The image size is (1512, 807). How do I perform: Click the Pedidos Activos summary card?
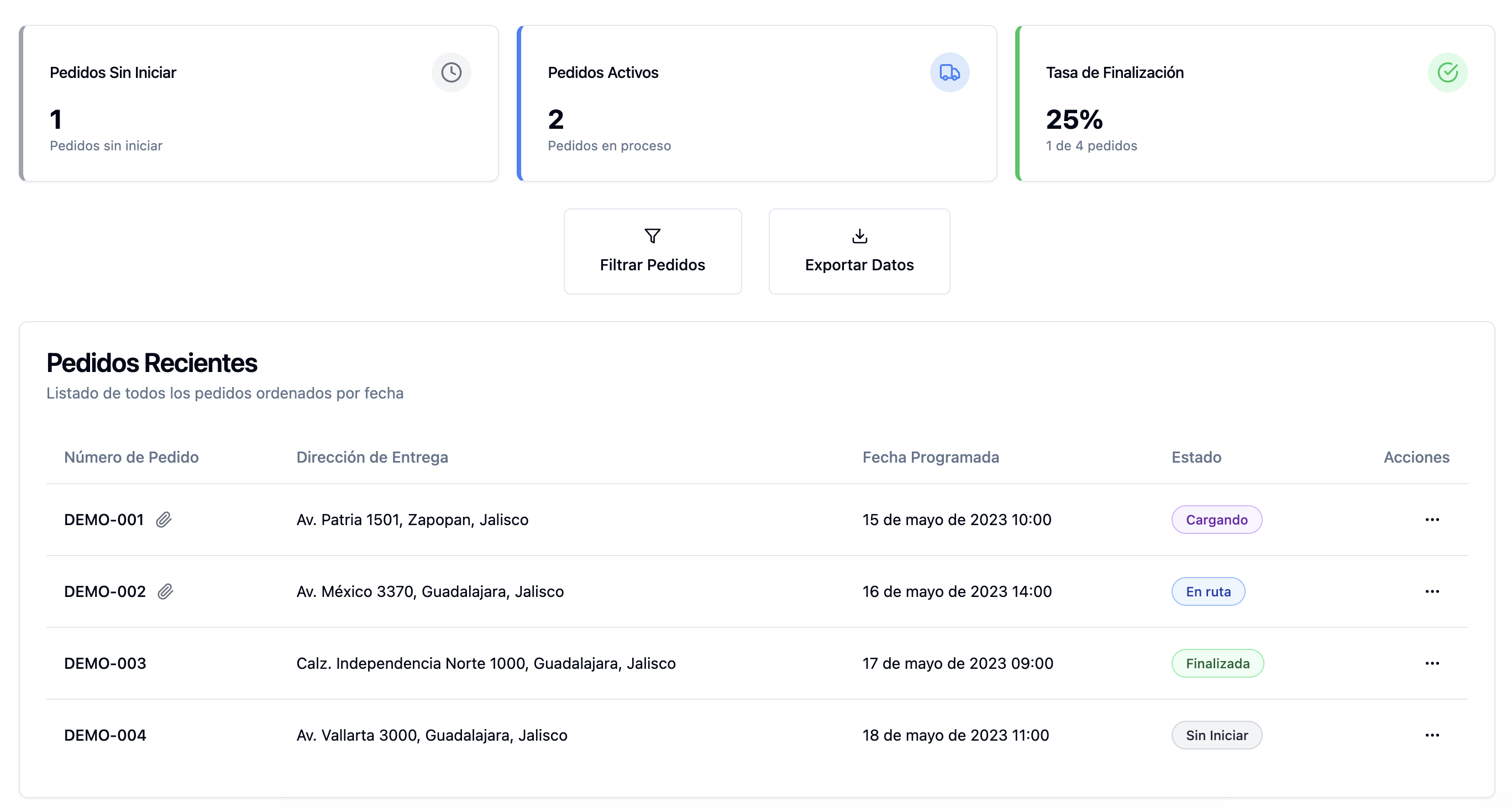[757, 103]
